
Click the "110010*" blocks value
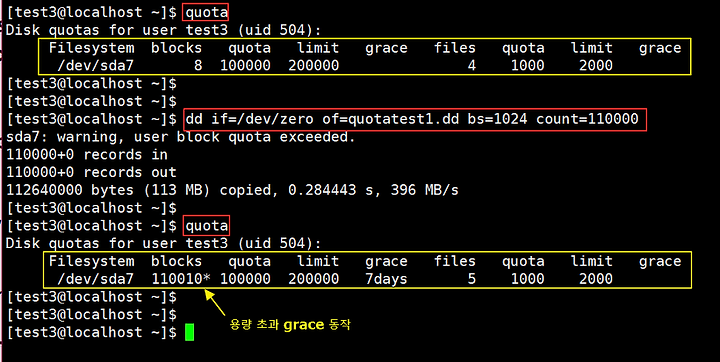tap(181, 279)
